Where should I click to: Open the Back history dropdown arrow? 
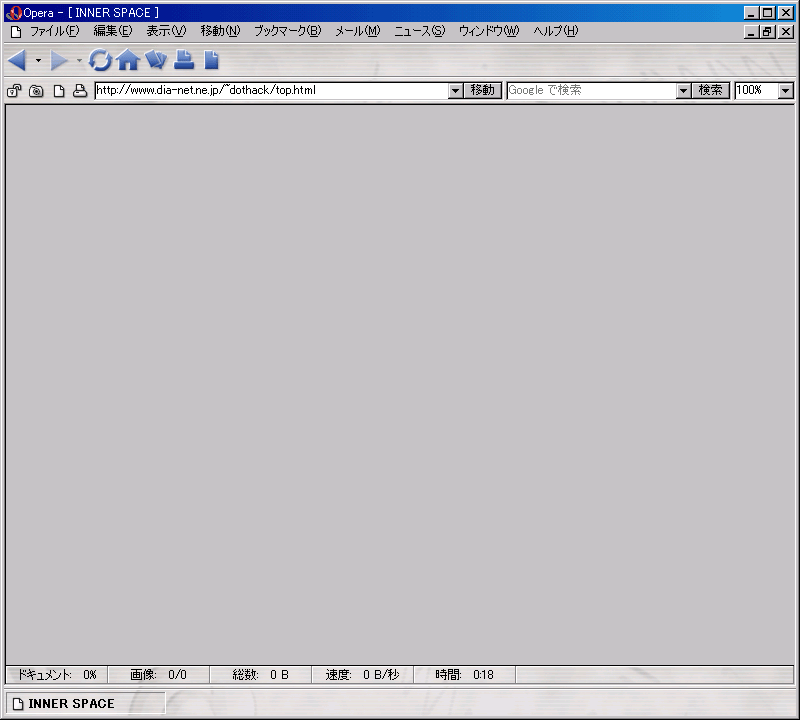[38, 60]
